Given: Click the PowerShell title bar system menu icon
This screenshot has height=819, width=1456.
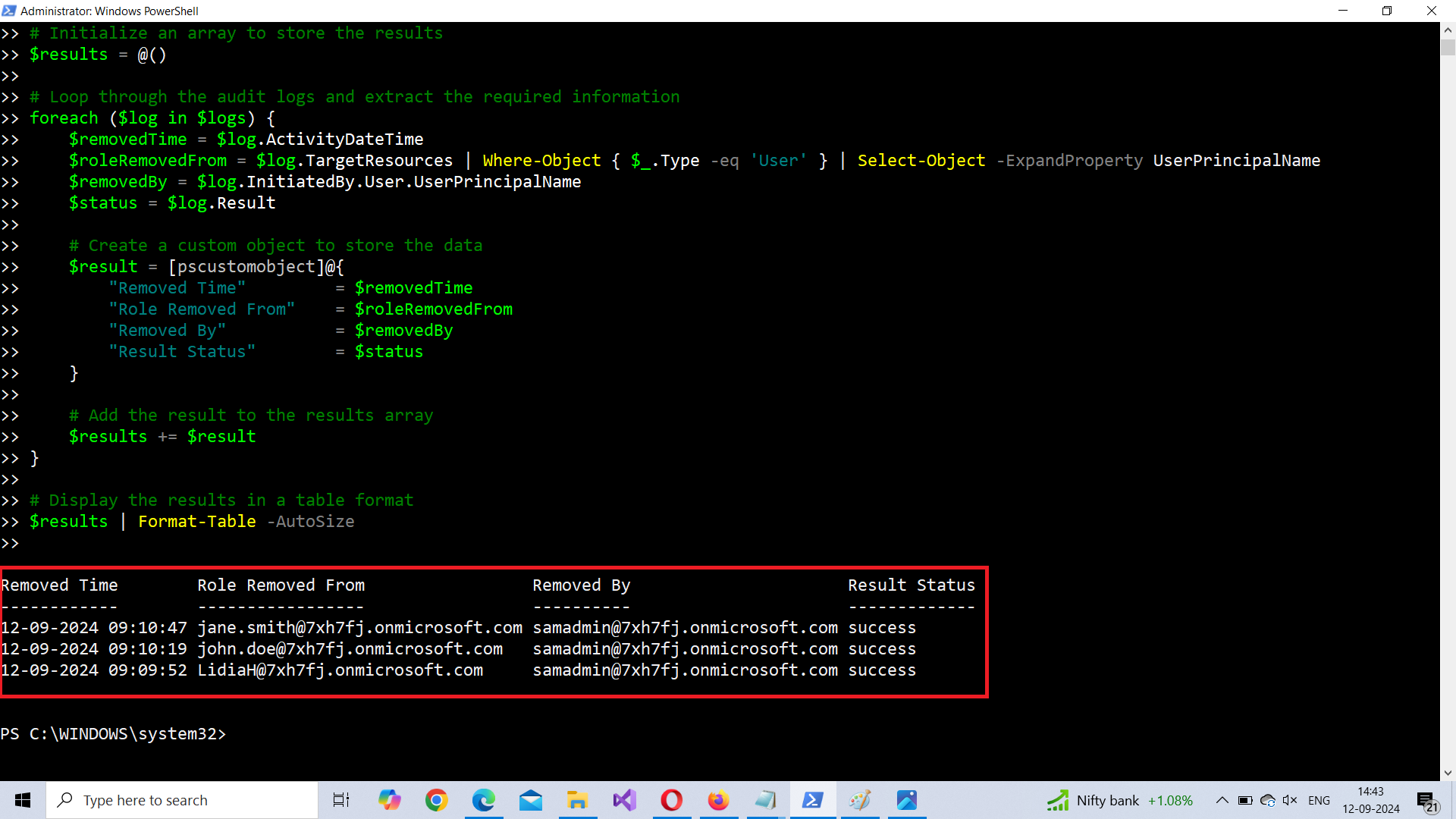Looking at the screenshot, I should 9,11.
